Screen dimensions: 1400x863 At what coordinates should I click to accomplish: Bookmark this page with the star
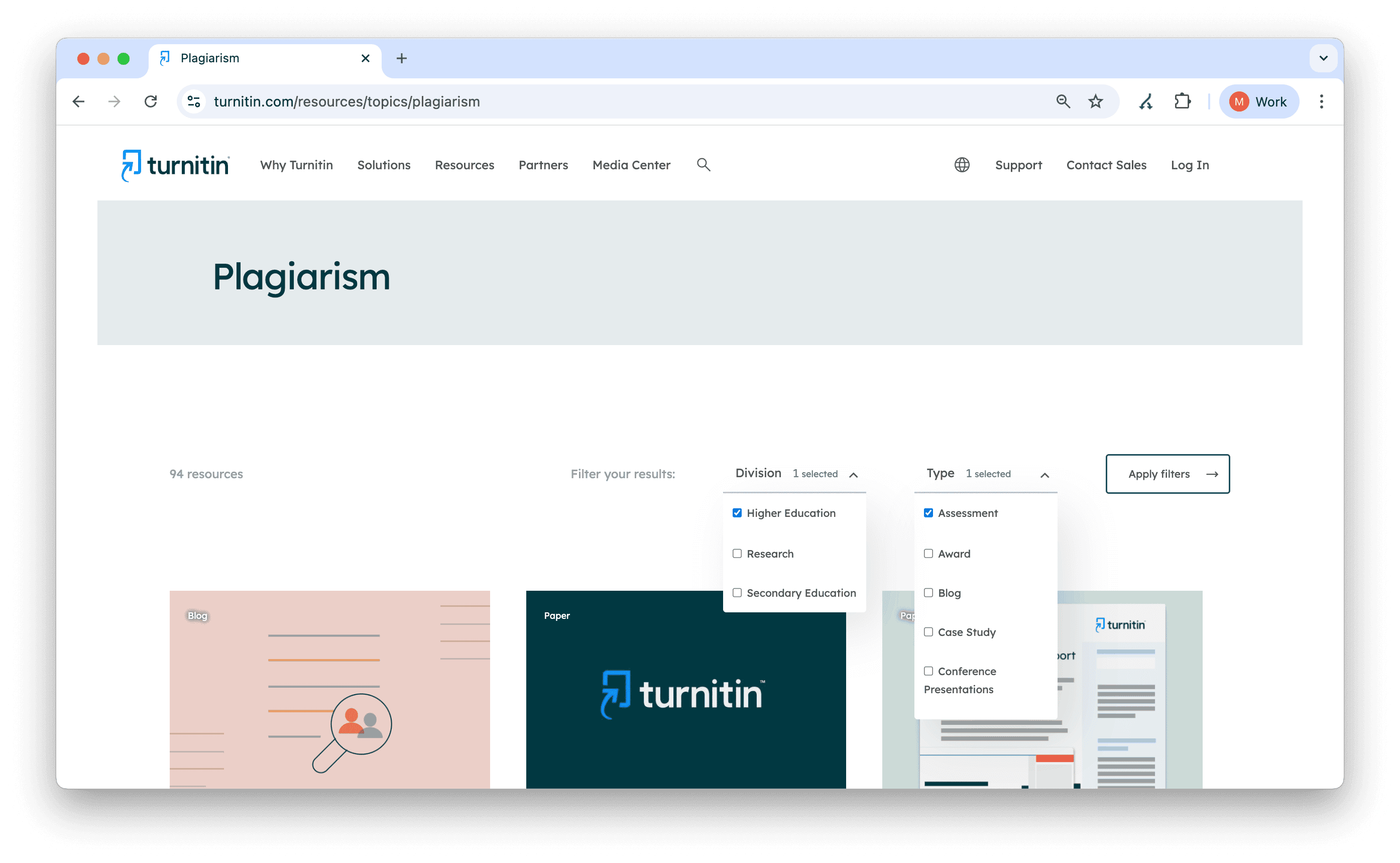pyautogui.click(x=1095, y=101)
